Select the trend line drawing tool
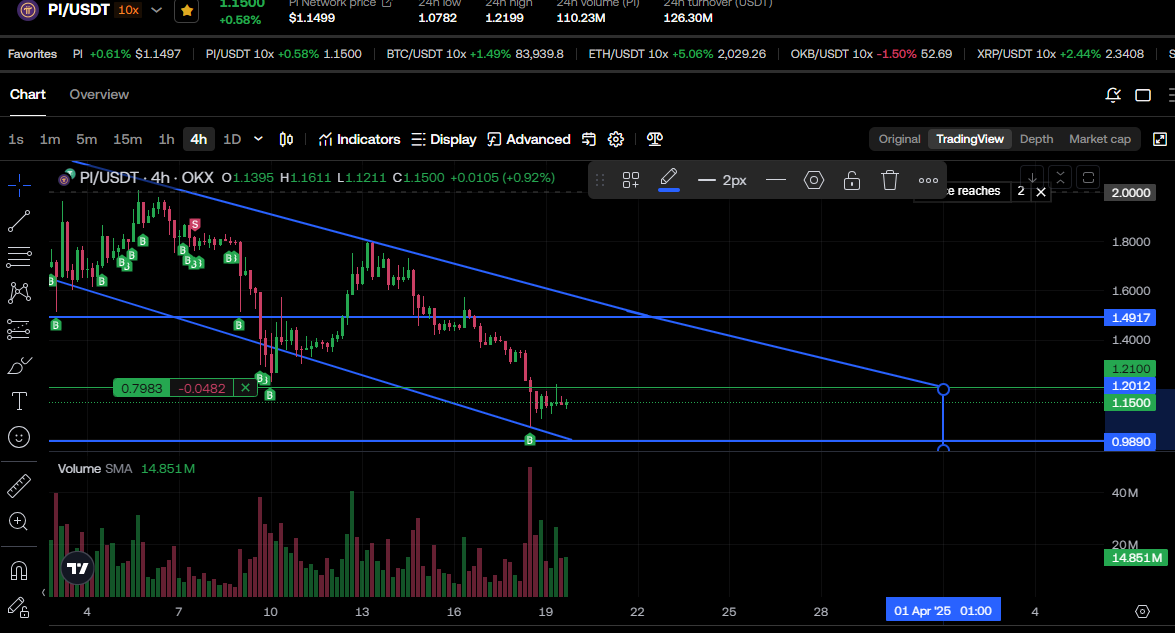This screenshot has height=633, width=1175. click(19, 221)
